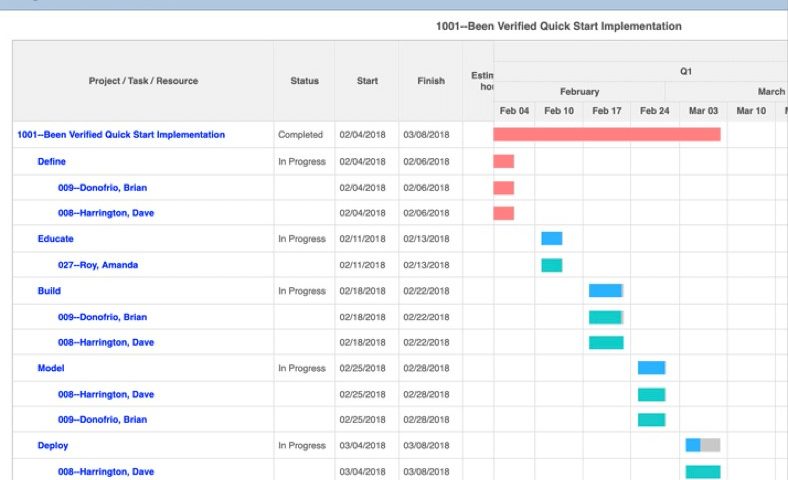Click the teal Roy, Amanda Gantt bar
788x480 pixels.
click(552, 265)
